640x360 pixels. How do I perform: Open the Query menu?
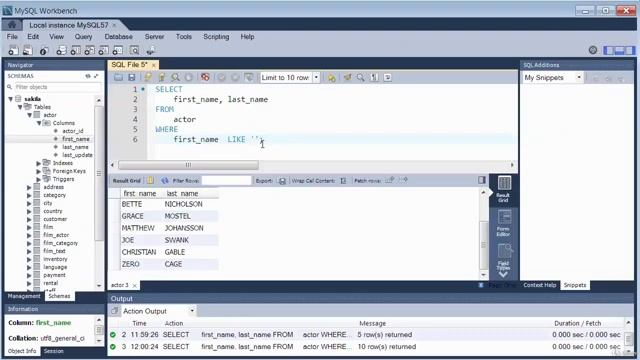click(x=83, y=37)
